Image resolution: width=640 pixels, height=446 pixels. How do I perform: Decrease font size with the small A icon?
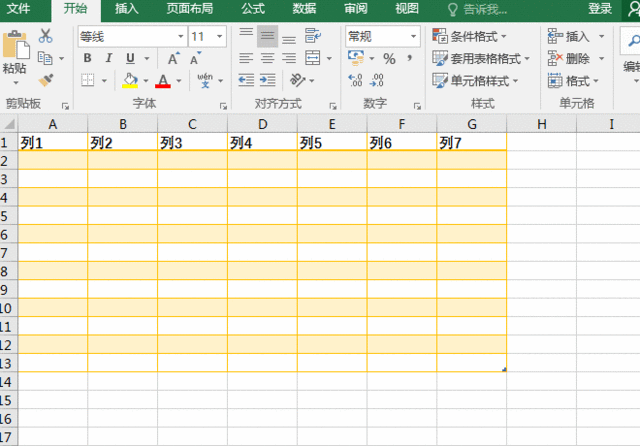[x=196, y=58]
